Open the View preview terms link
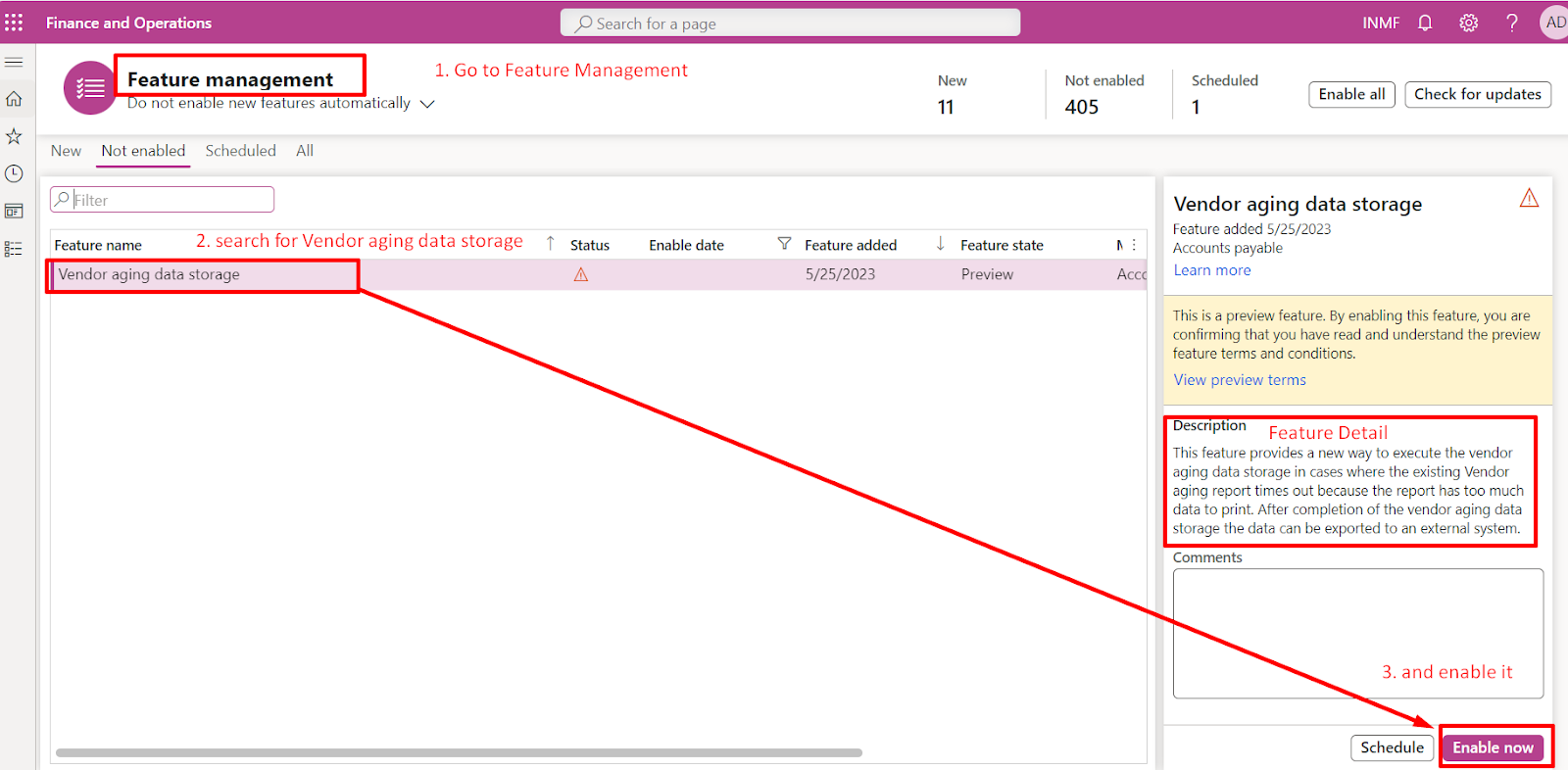1568x770 pixels. (1240, 380)
